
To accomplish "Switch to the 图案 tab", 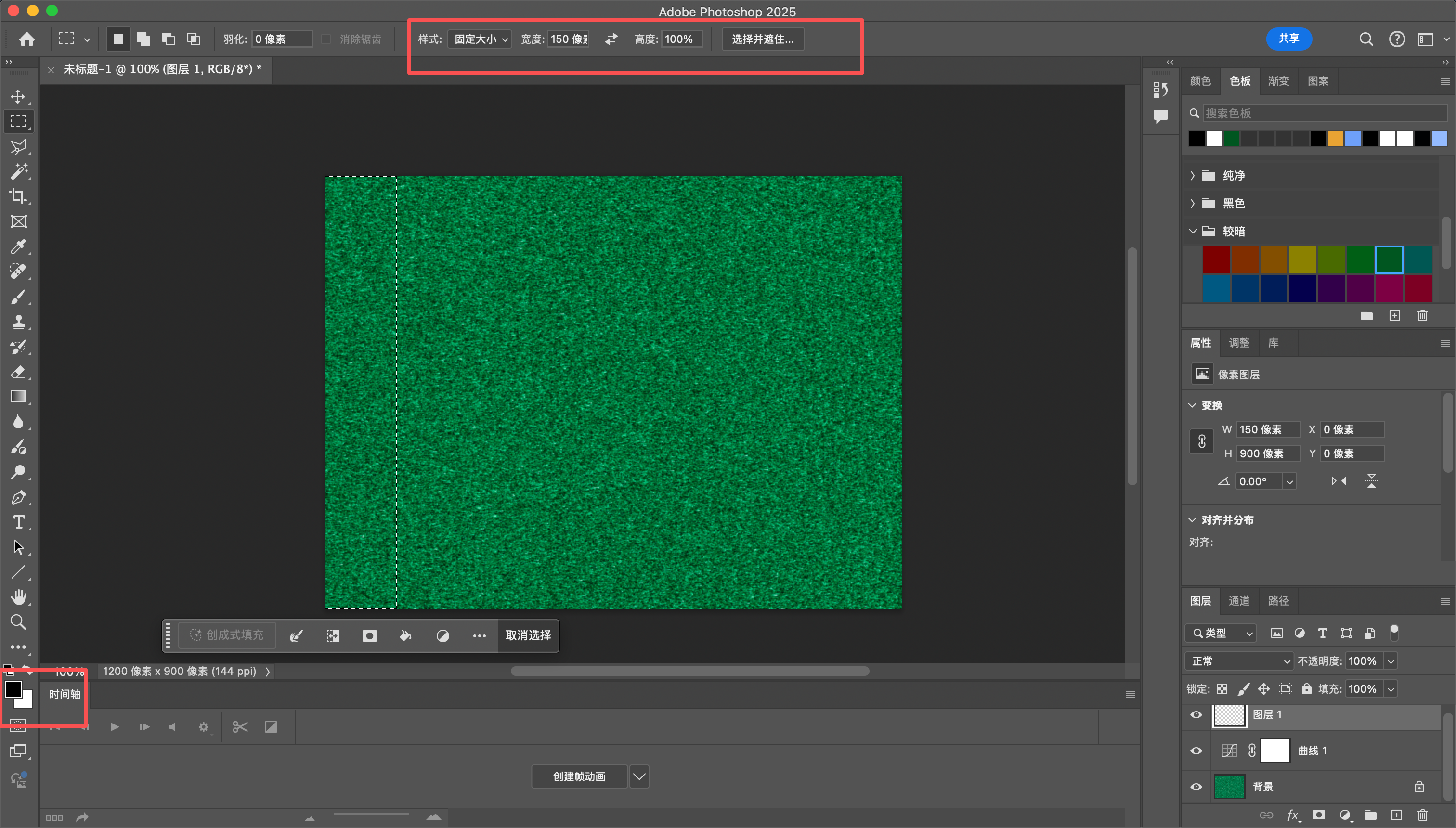I will (1318, 81).
